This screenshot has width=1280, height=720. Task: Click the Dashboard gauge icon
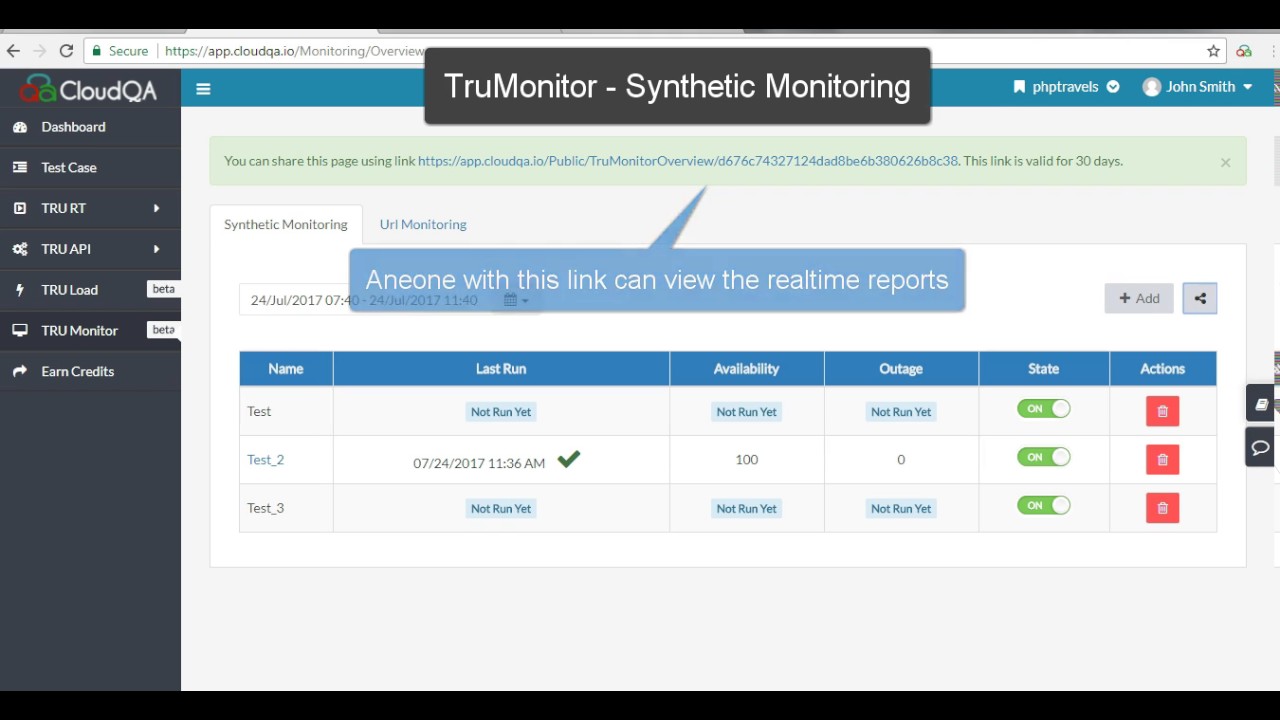pos(20,127)
